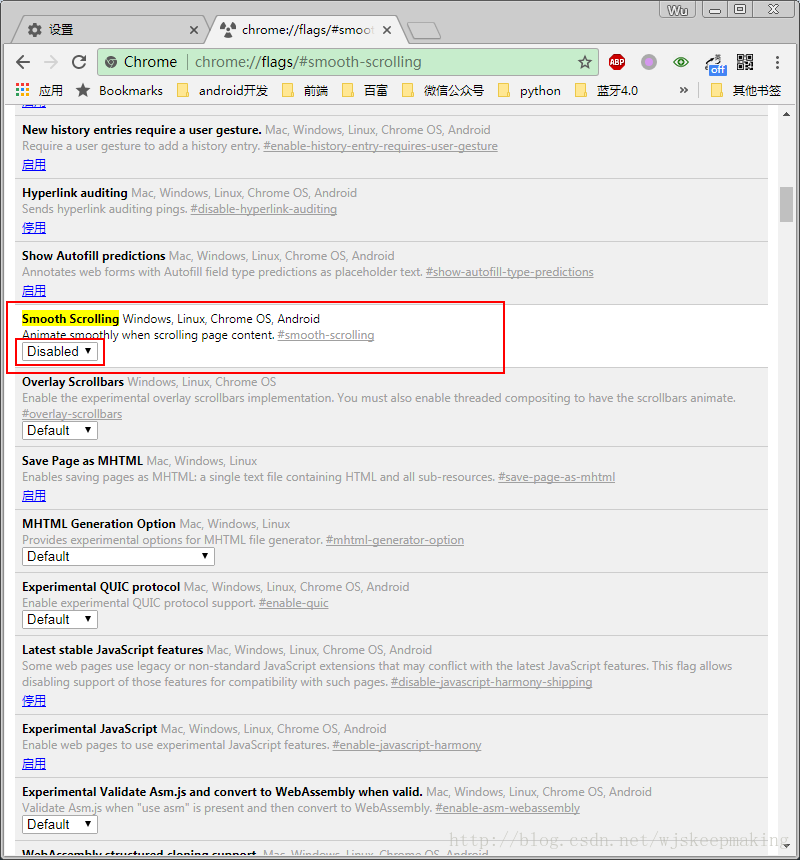Viewport: 800px width, 860px height.
Task: Enable New history entries require gesture
Action: (34, 165)
